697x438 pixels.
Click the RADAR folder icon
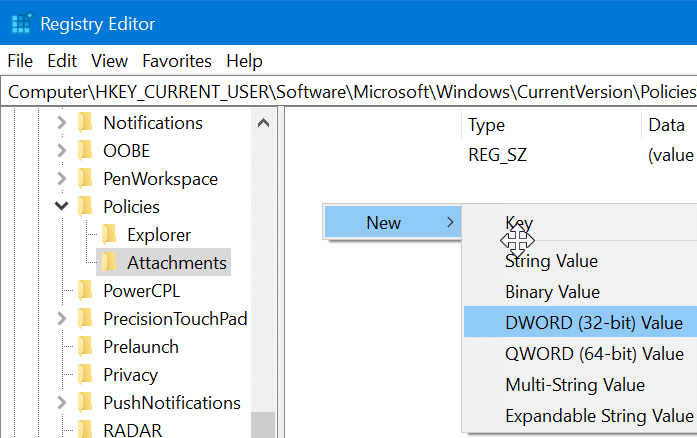[85, 429]
